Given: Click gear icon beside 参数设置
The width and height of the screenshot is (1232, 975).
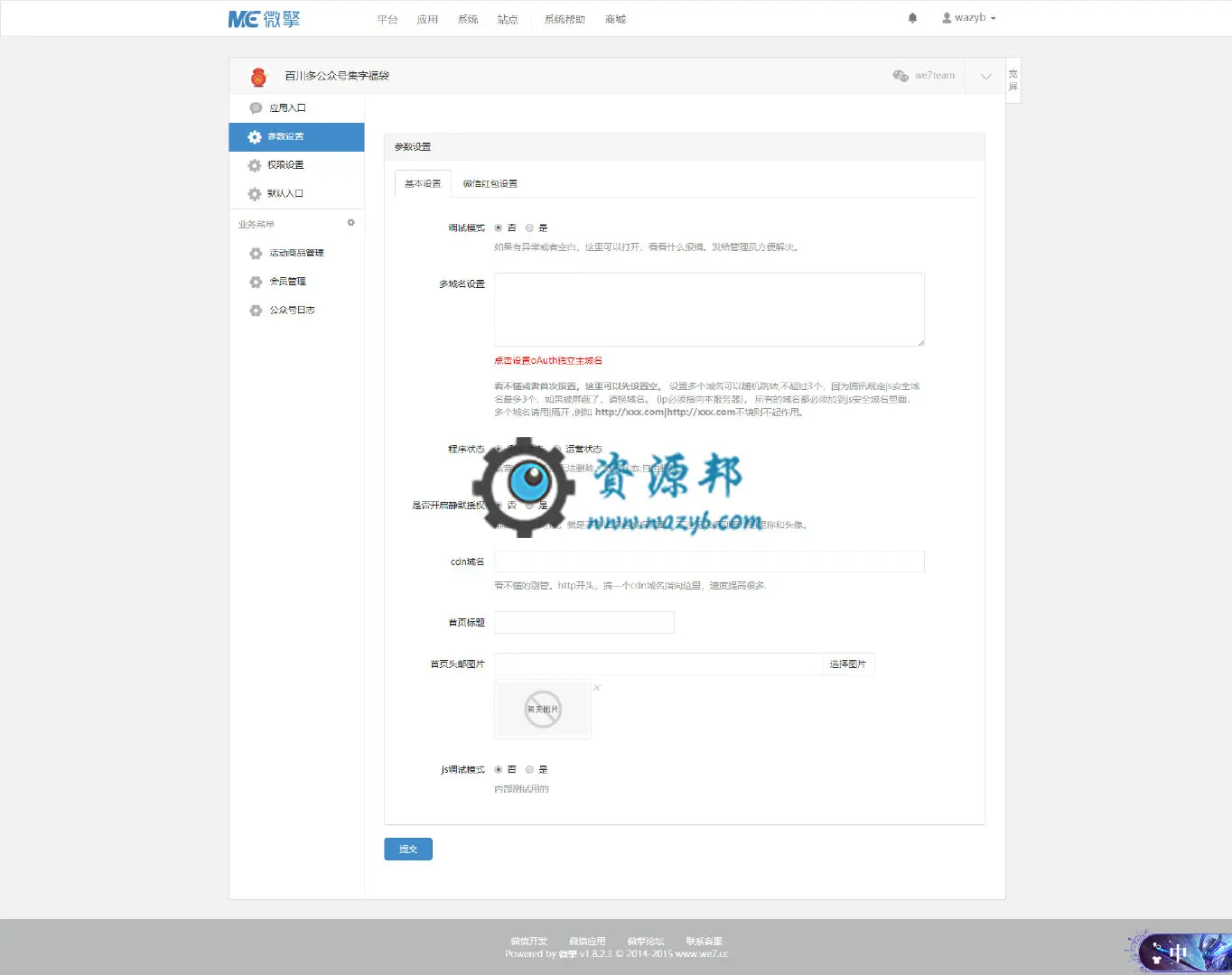Looking at the screenshot, I should tap(255, 137).
